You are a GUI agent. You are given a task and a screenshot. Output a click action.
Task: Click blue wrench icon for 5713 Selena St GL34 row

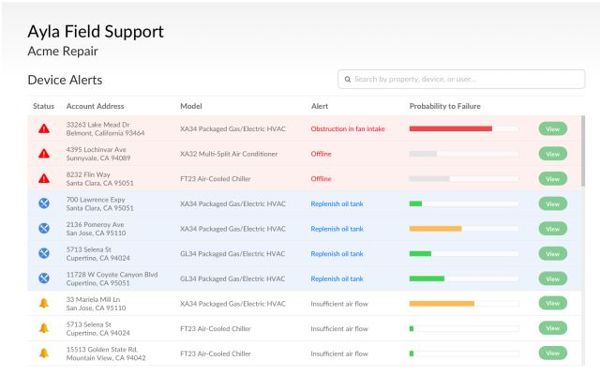coord(44,253)
